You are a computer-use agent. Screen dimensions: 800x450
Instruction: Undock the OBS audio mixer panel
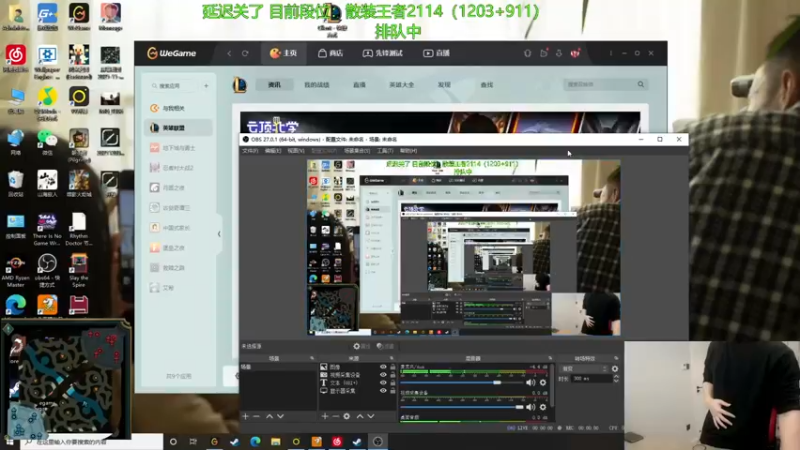[x=550, y=358]
